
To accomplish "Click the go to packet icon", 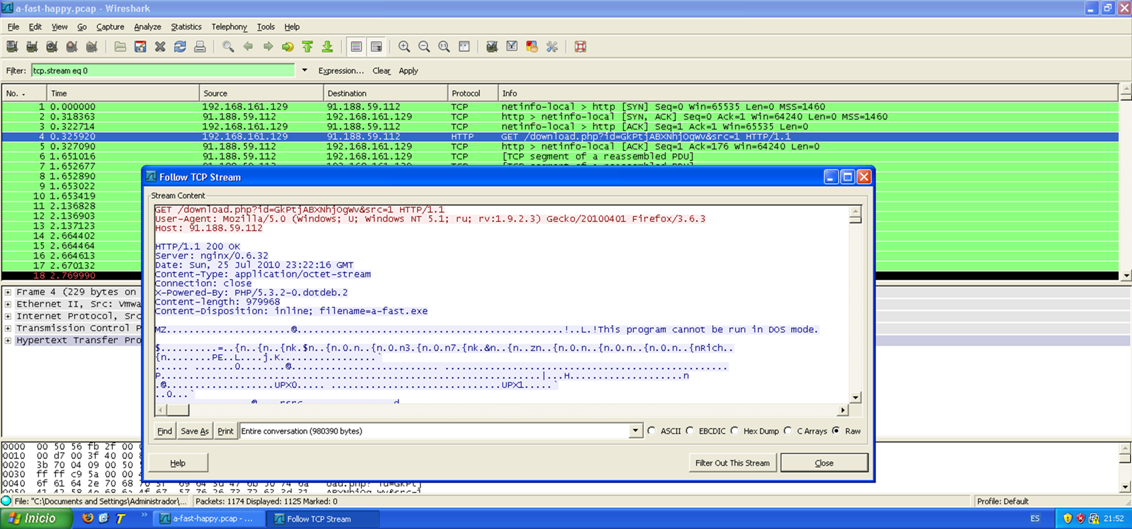I will 288,46.
